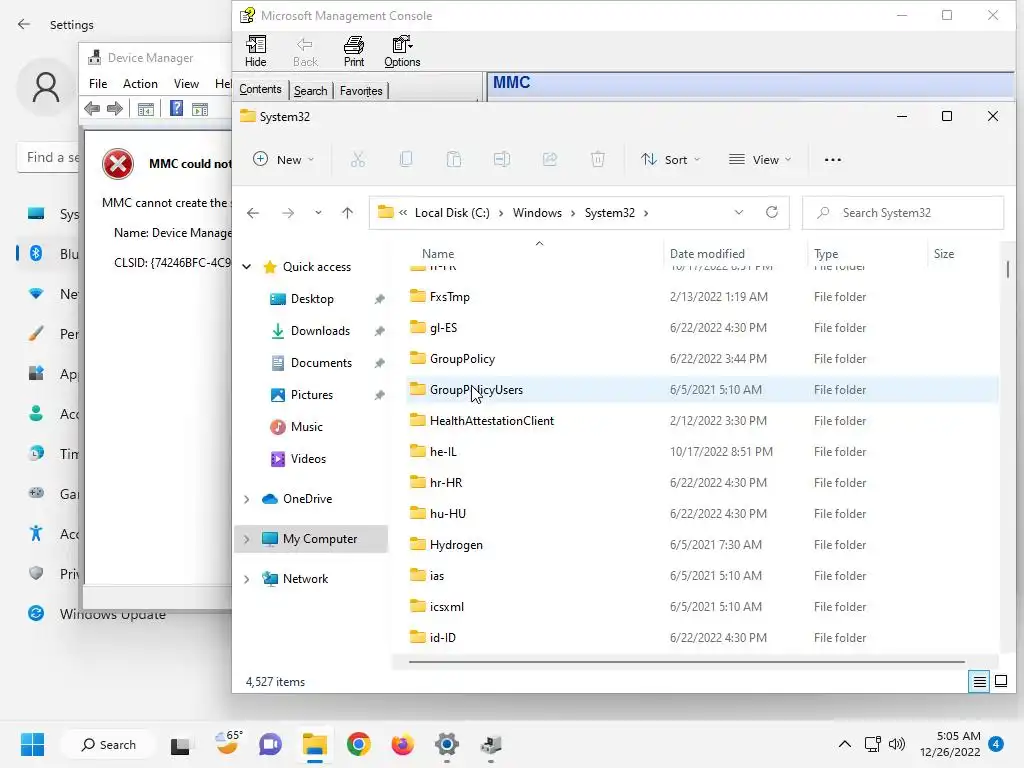The width and height of the screenshot is (1024, 768).
Task: Go up one folder level
Action: click(347, 213)
